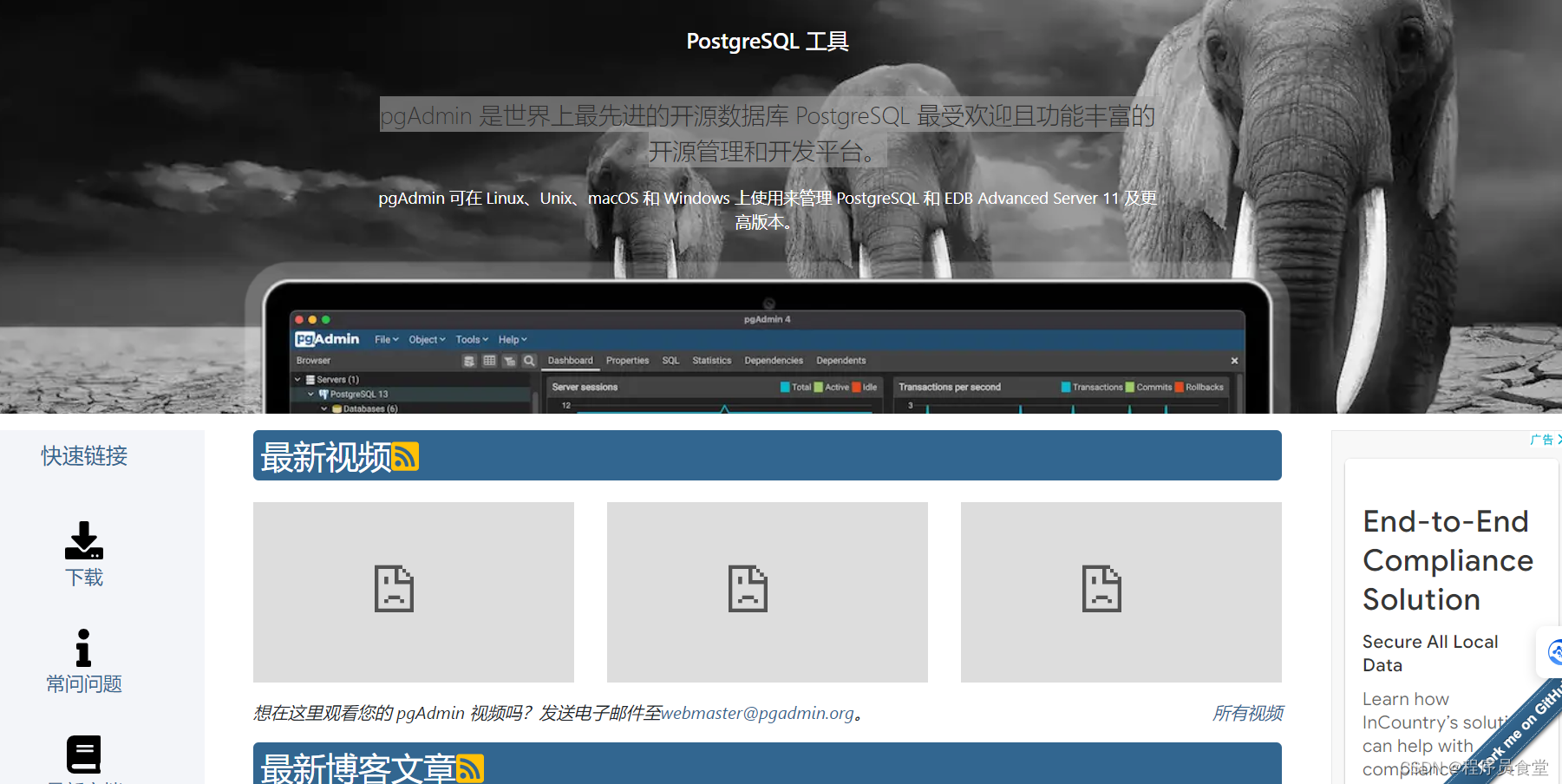Switch to the Statistics tab
Screen dimensions: 1562x784
(x=711, y=361)
